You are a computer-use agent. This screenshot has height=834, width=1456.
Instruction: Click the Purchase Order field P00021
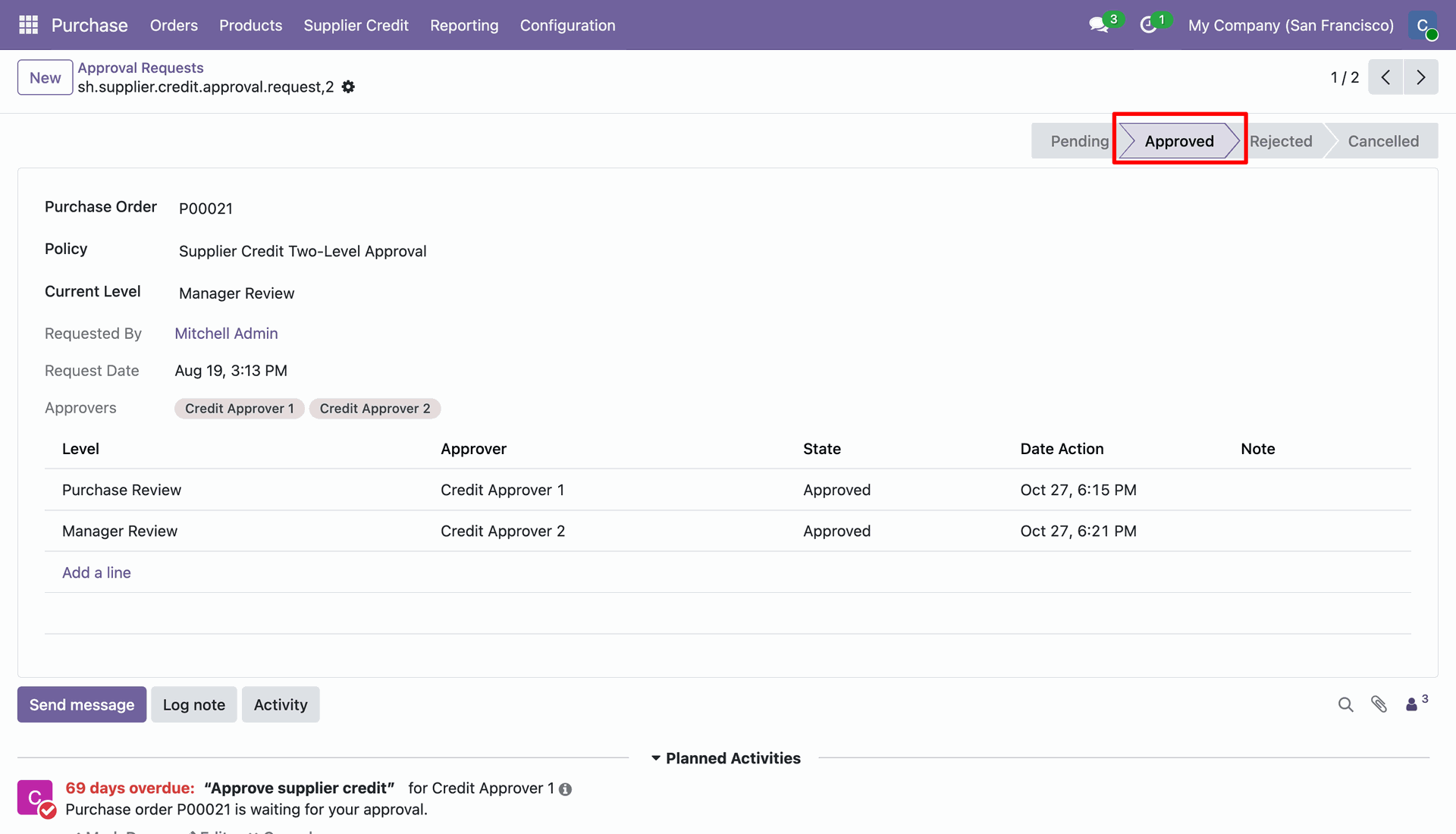pyautogui.click(x=206, y=208)
